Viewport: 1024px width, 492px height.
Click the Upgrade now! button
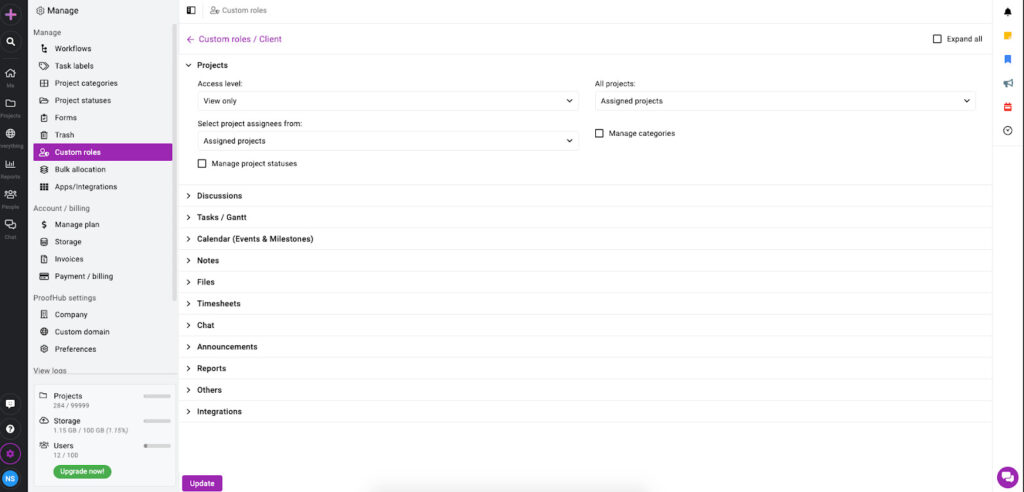coord(82,471)
